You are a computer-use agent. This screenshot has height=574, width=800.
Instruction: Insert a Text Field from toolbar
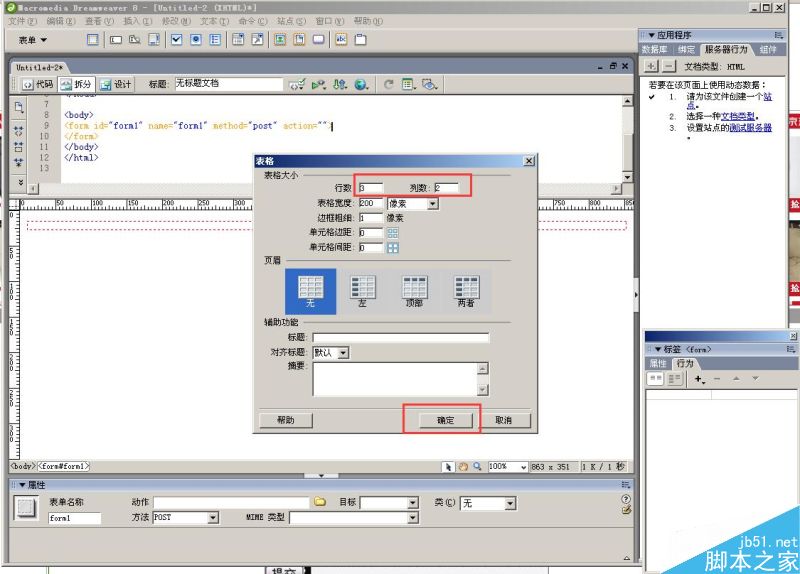point(116,40)
